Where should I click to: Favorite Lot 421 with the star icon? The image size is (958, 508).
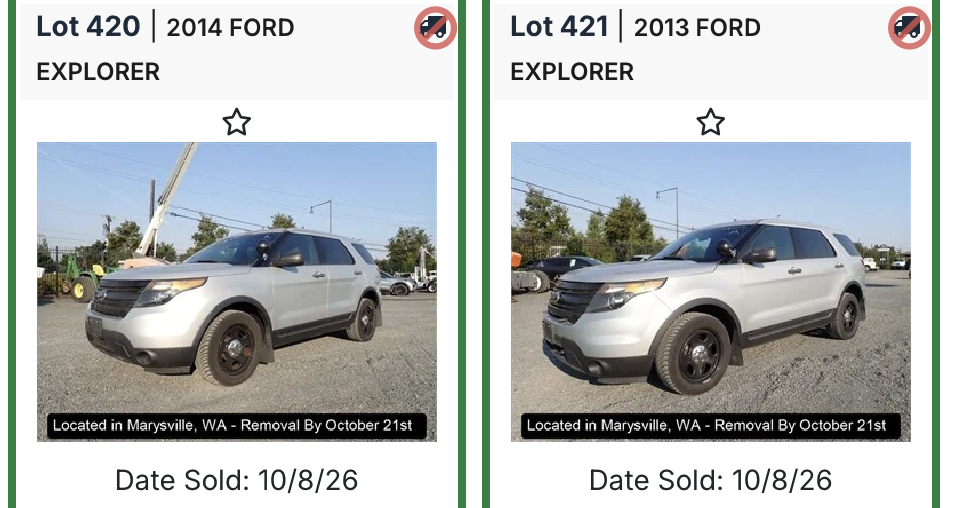point(711,122)
